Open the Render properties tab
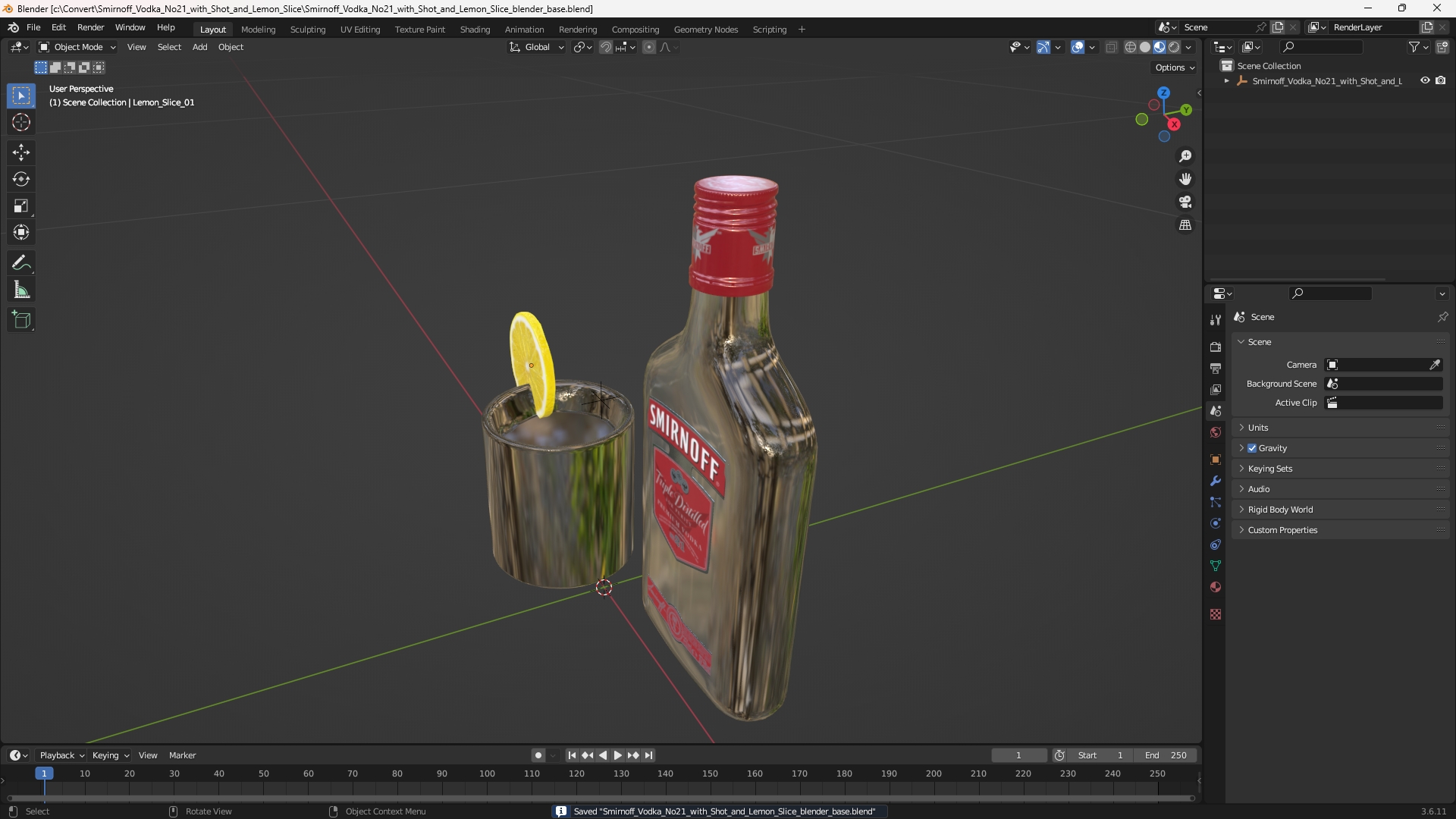This screenshot has width=1456, height=819. 1216,347
